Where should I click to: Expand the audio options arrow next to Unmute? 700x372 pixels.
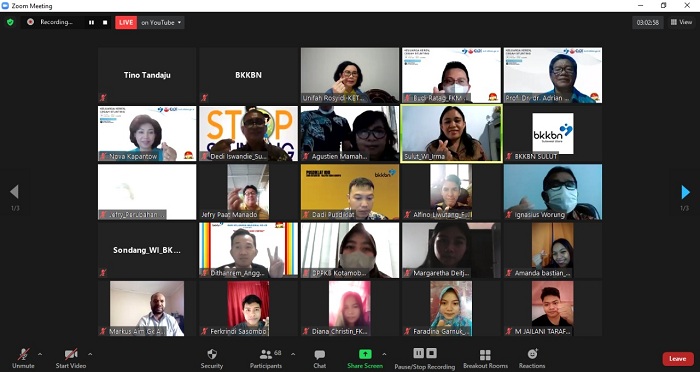(40, 355)
